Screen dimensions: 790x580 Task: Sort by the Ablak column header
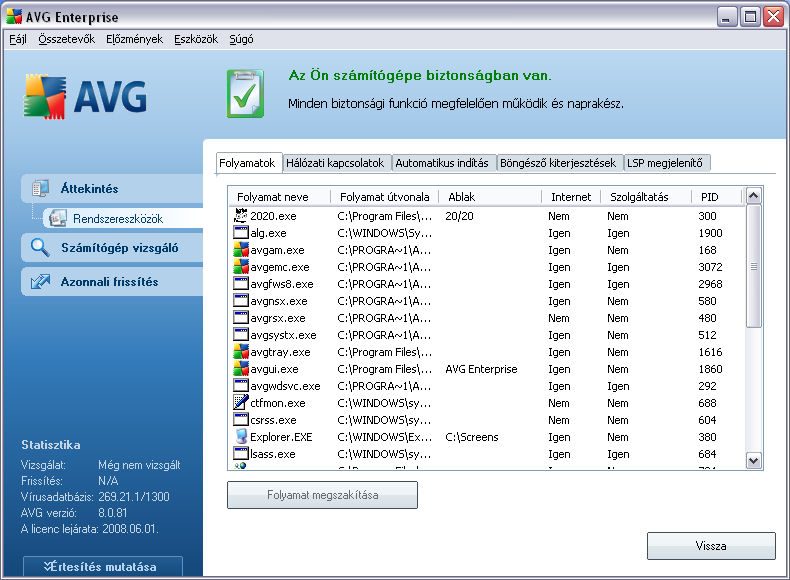(490, 197)
